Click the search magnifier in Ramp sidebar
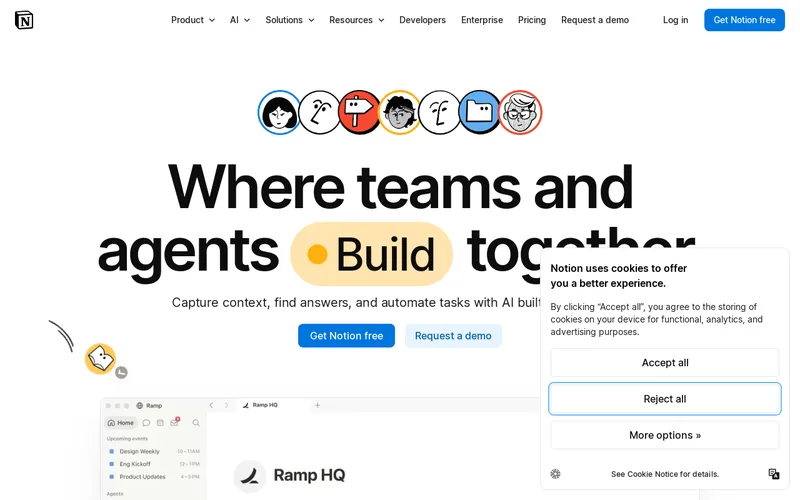Screen dimensions: 800x500 point(196,423)
